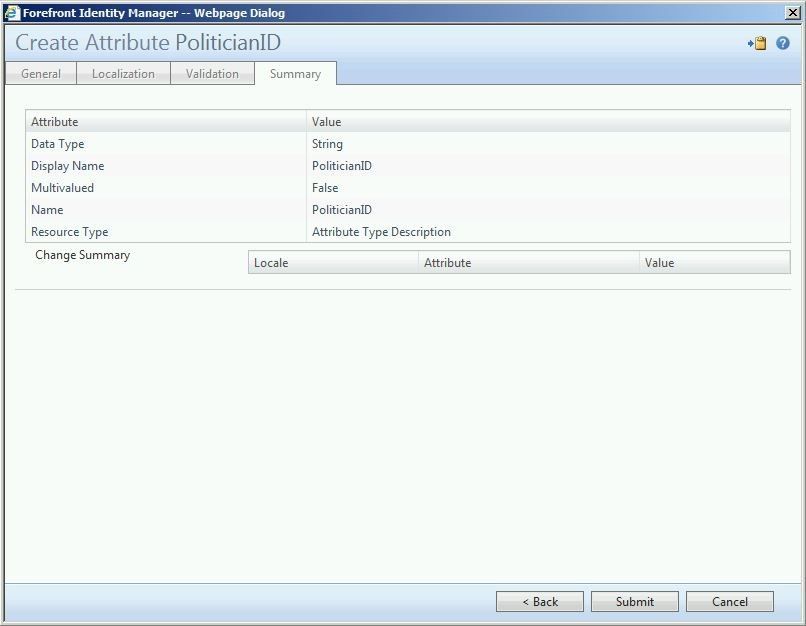Cancel attribute creation

pyautogui.click(x=729, y=601)
